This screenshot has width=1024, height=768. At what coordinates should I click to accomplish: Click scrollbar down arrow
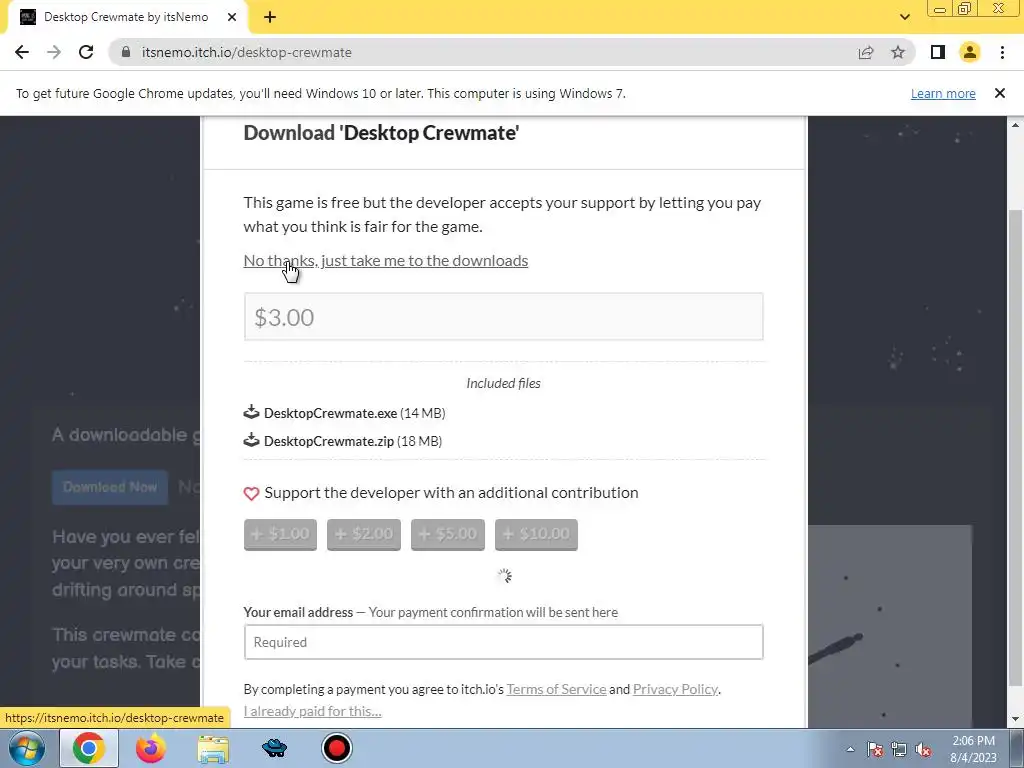[1016, 719]
